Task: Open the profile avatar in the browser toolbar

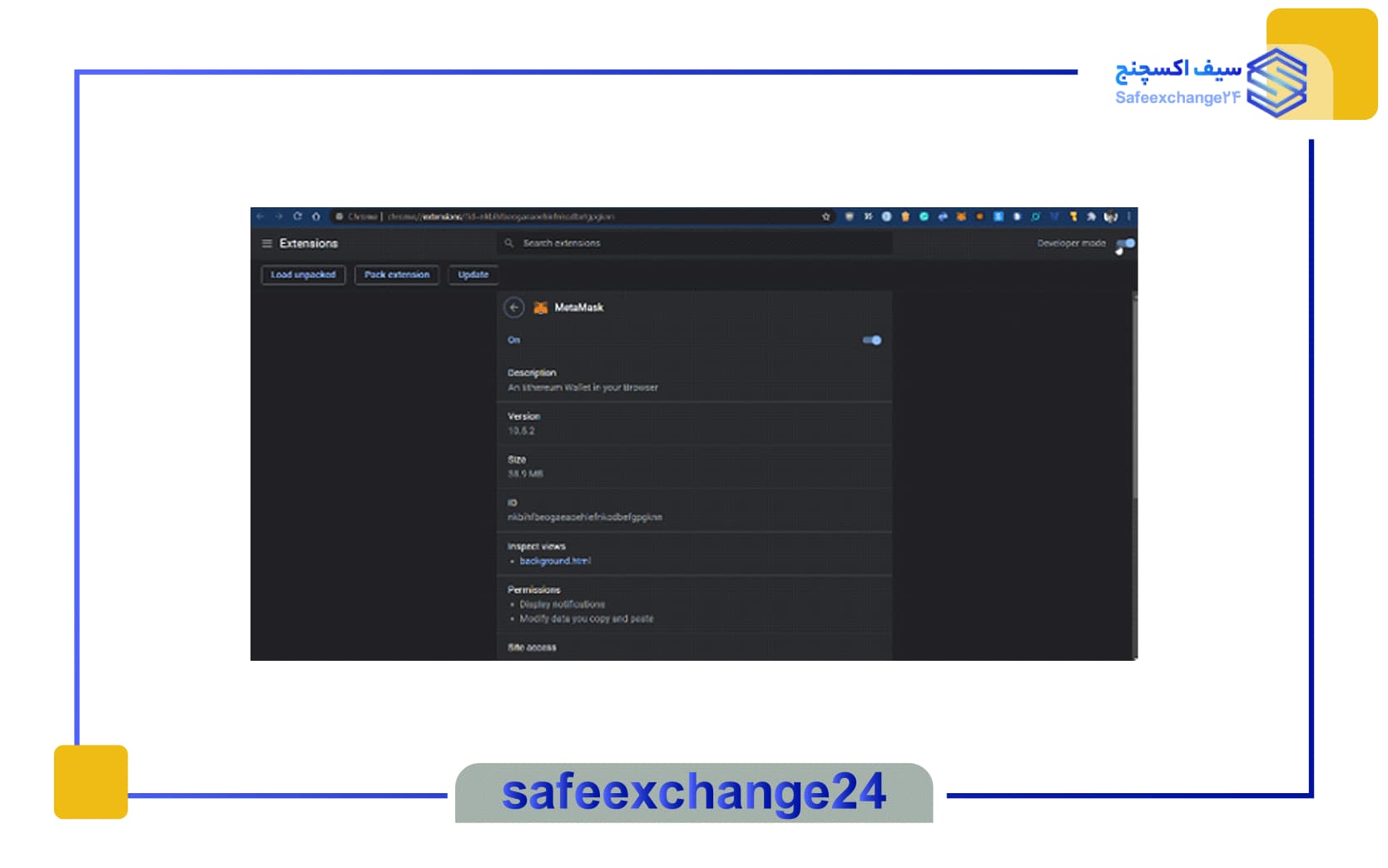Action: coord(1110,216)
